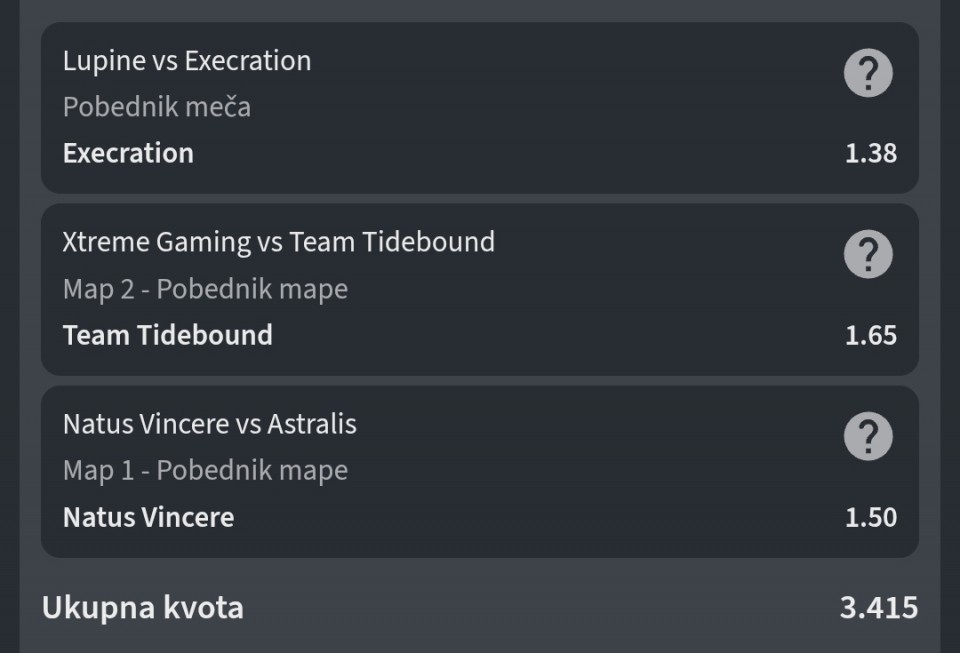
Task: Click the total odds value 3.415
Action: (x=879, y=608)
